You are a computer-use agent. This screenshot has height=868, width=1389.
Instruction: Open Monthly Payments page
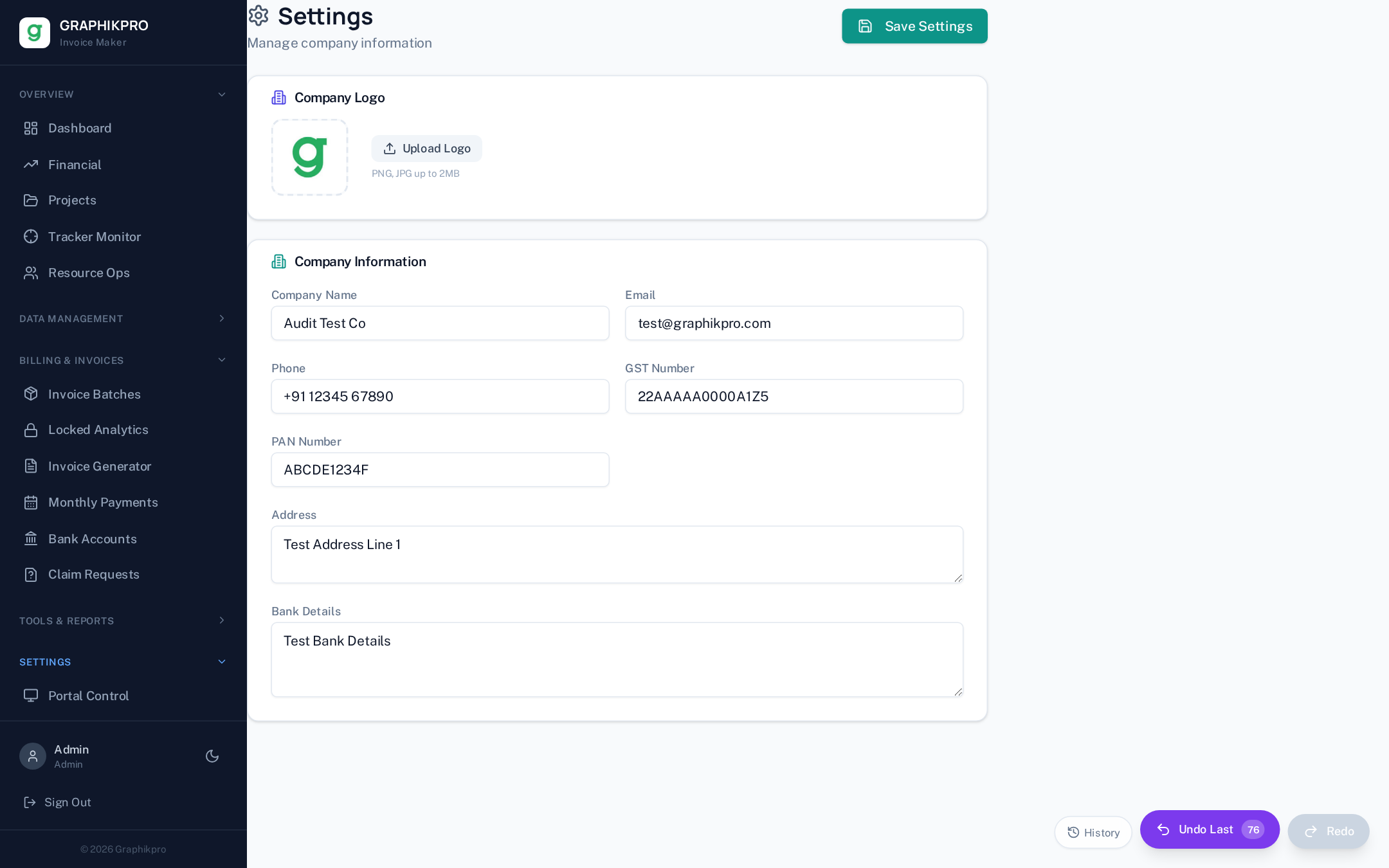coord(123,502)
